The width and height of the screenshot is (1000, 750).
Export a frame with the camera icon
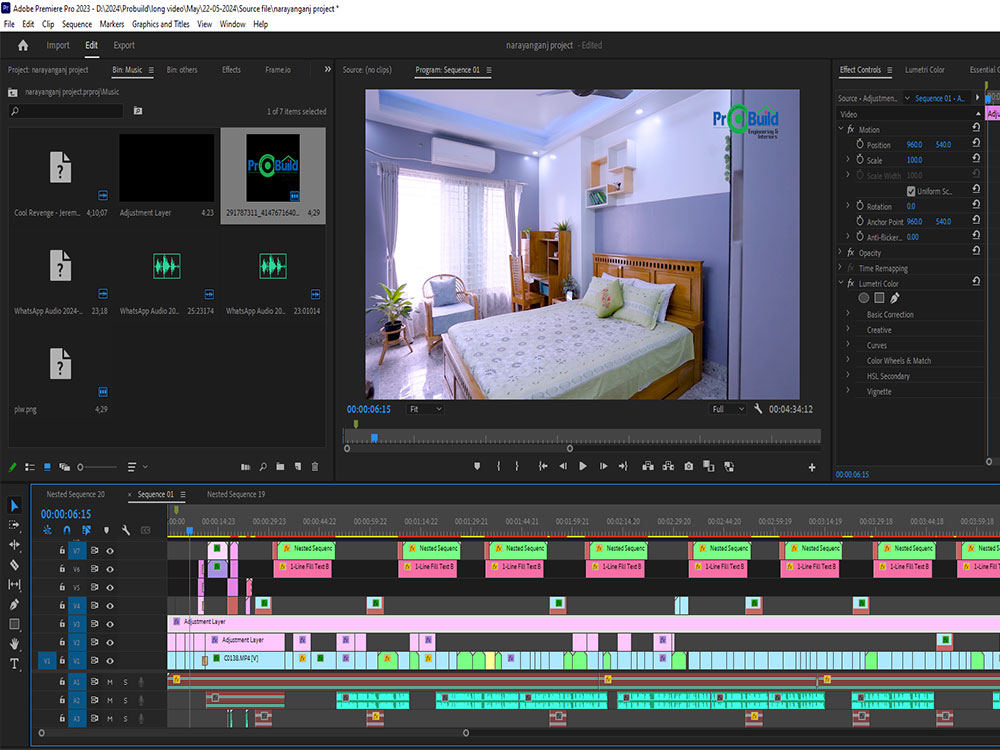[689, 466]
